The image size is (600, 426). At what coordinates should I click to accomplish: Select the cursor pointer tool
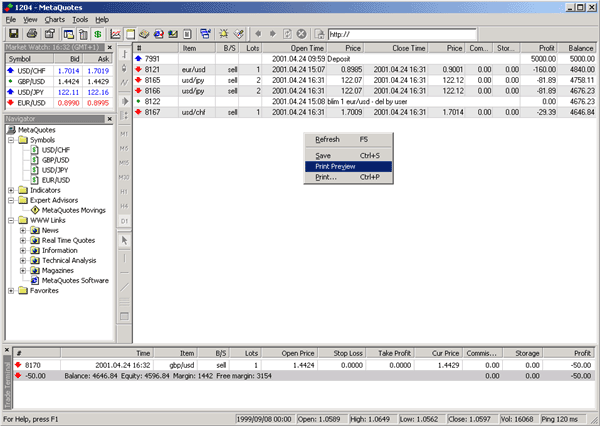(124, 240)
